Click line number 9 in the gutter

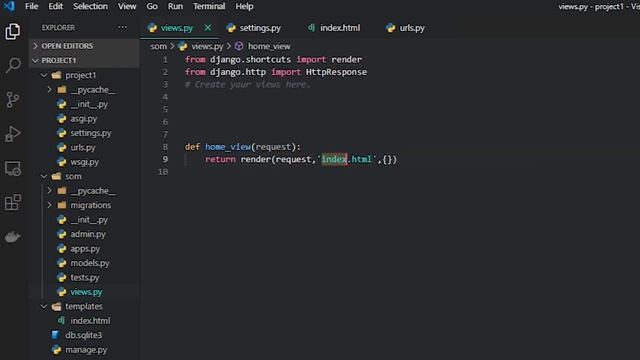coord(165,159)
